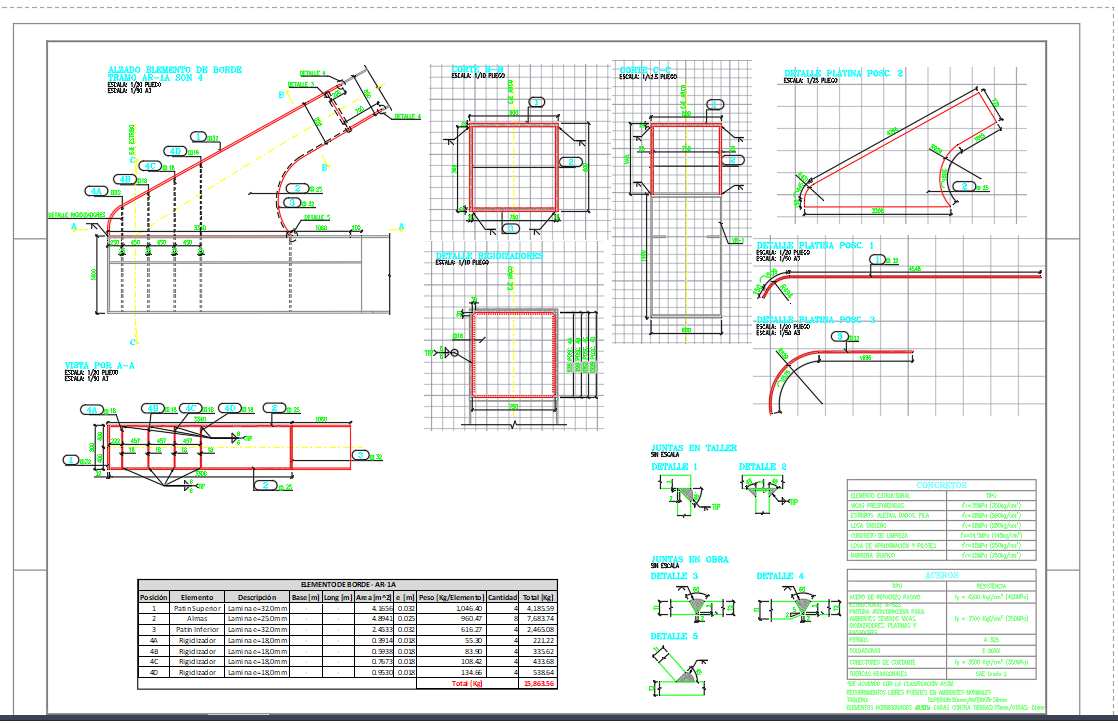Select the "DETALLE RIGIDIZADORES" heading
The width and height of the screenshot is (1118, 723).
click(x=490, y=256)
